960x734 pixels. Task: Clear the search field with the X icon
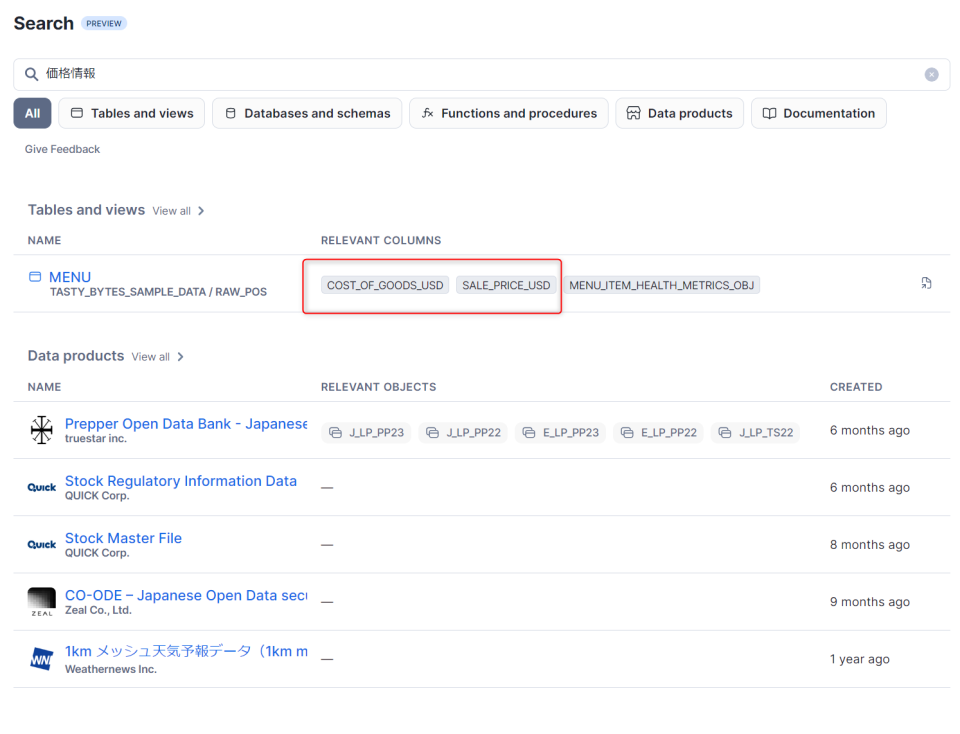coord(931,74)
